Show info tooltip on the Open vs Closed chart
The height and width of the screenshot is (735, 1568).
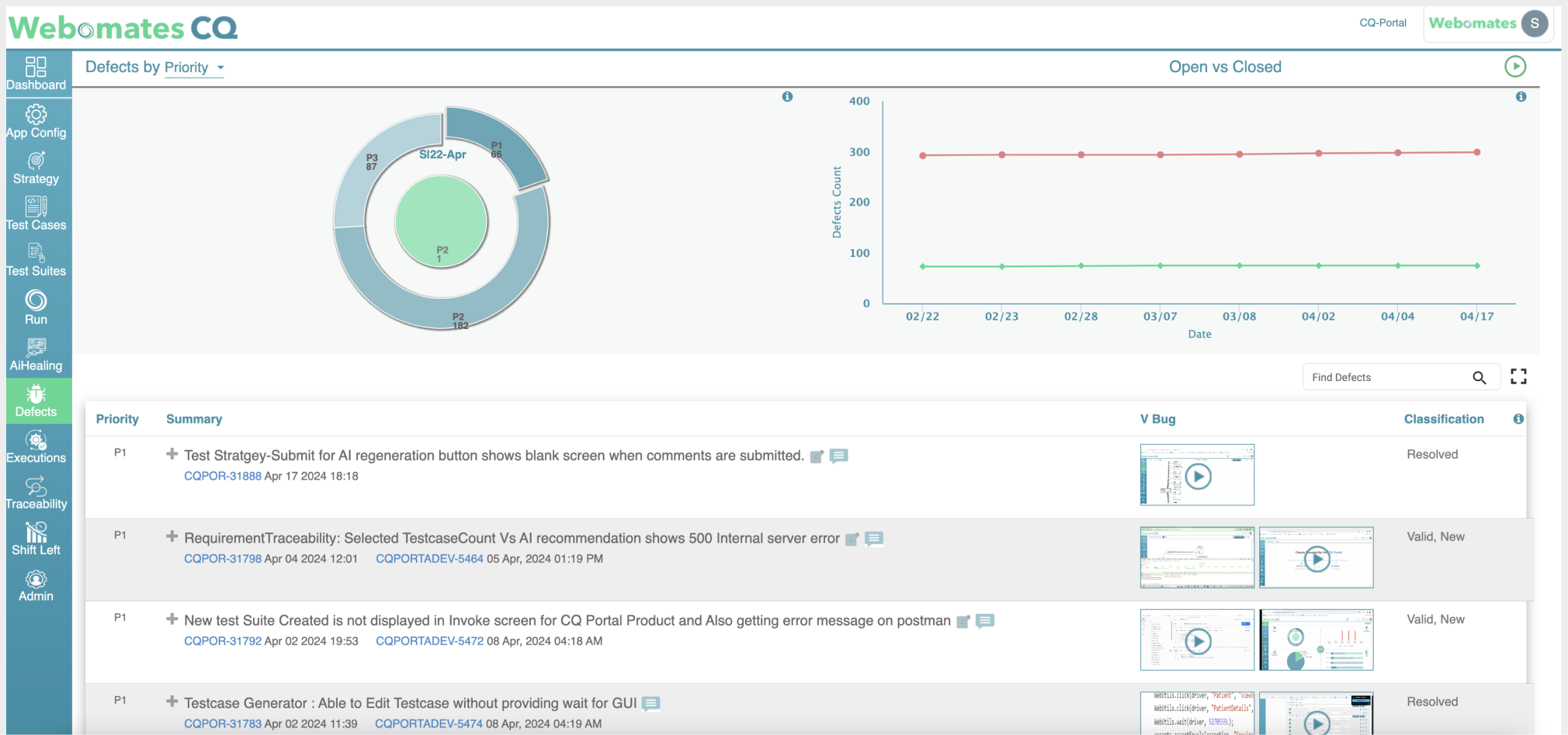tap(1521, 96)
